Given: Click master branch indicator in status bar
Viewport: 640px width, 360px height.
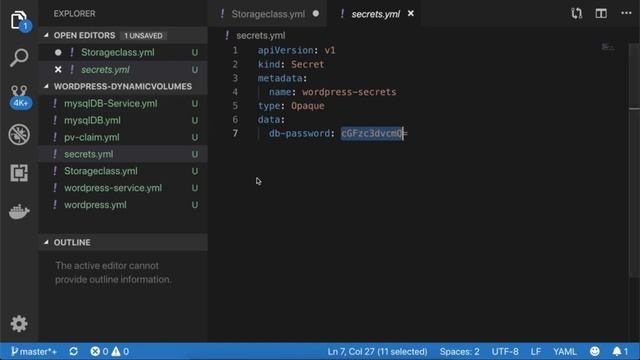Looking at the screenshot, I should (x=33, y=351).
